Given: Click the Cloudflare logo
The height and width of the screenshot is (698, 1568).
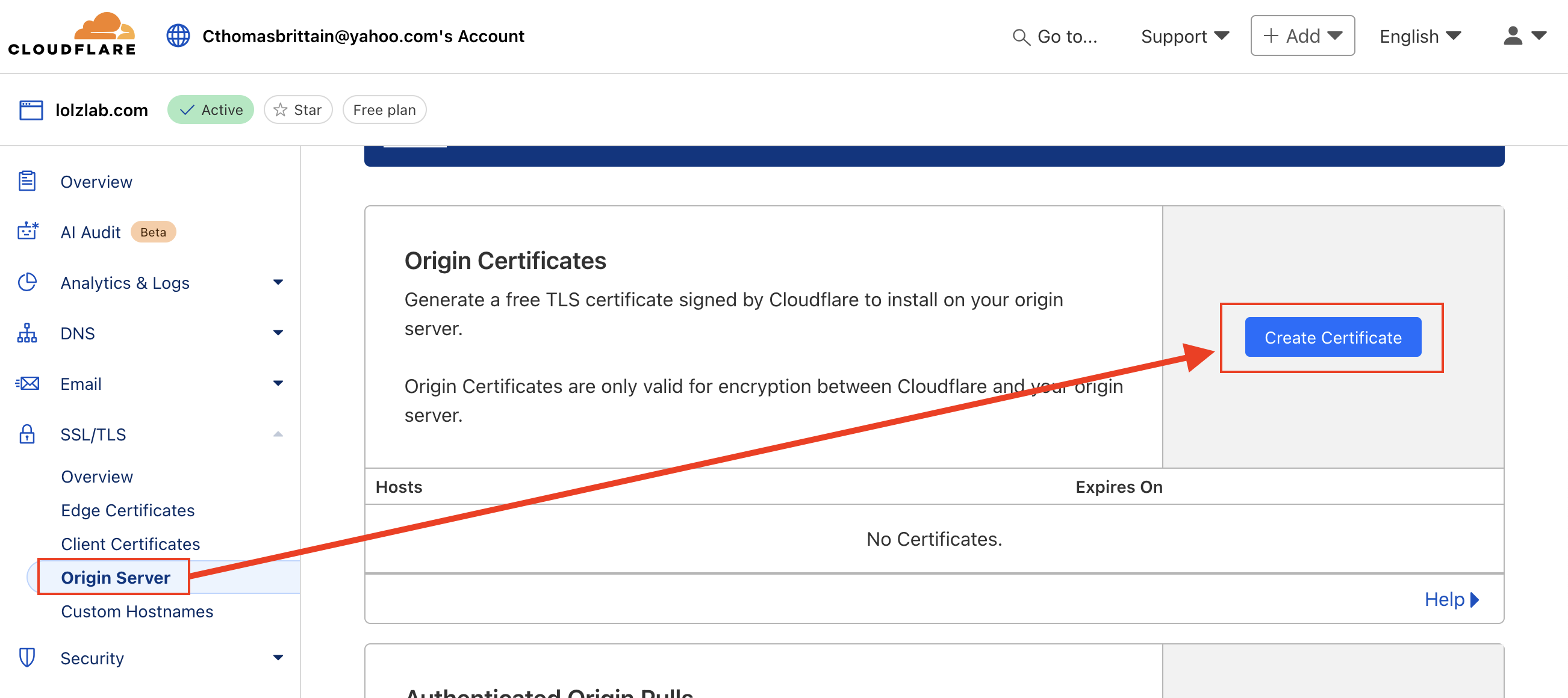Looking at the screenshot, I should (x=72, y=35).
